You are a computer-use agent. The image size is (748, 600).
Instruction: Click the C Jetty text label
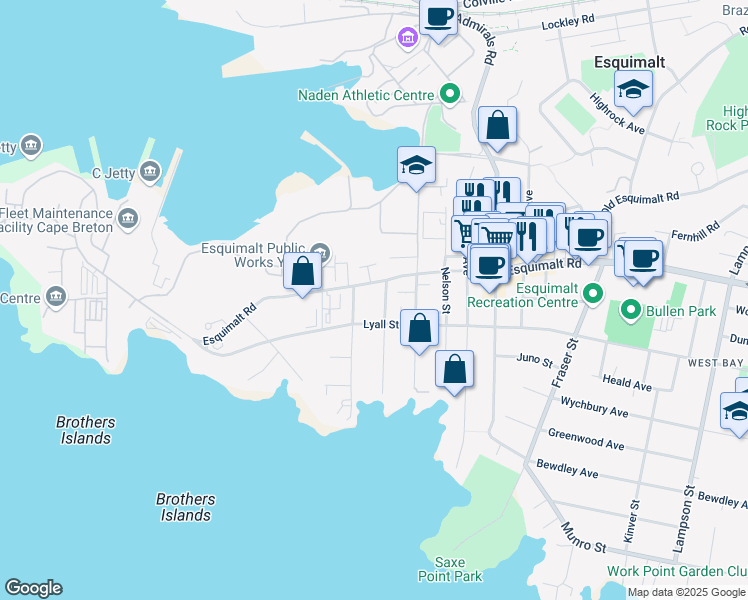114,173
